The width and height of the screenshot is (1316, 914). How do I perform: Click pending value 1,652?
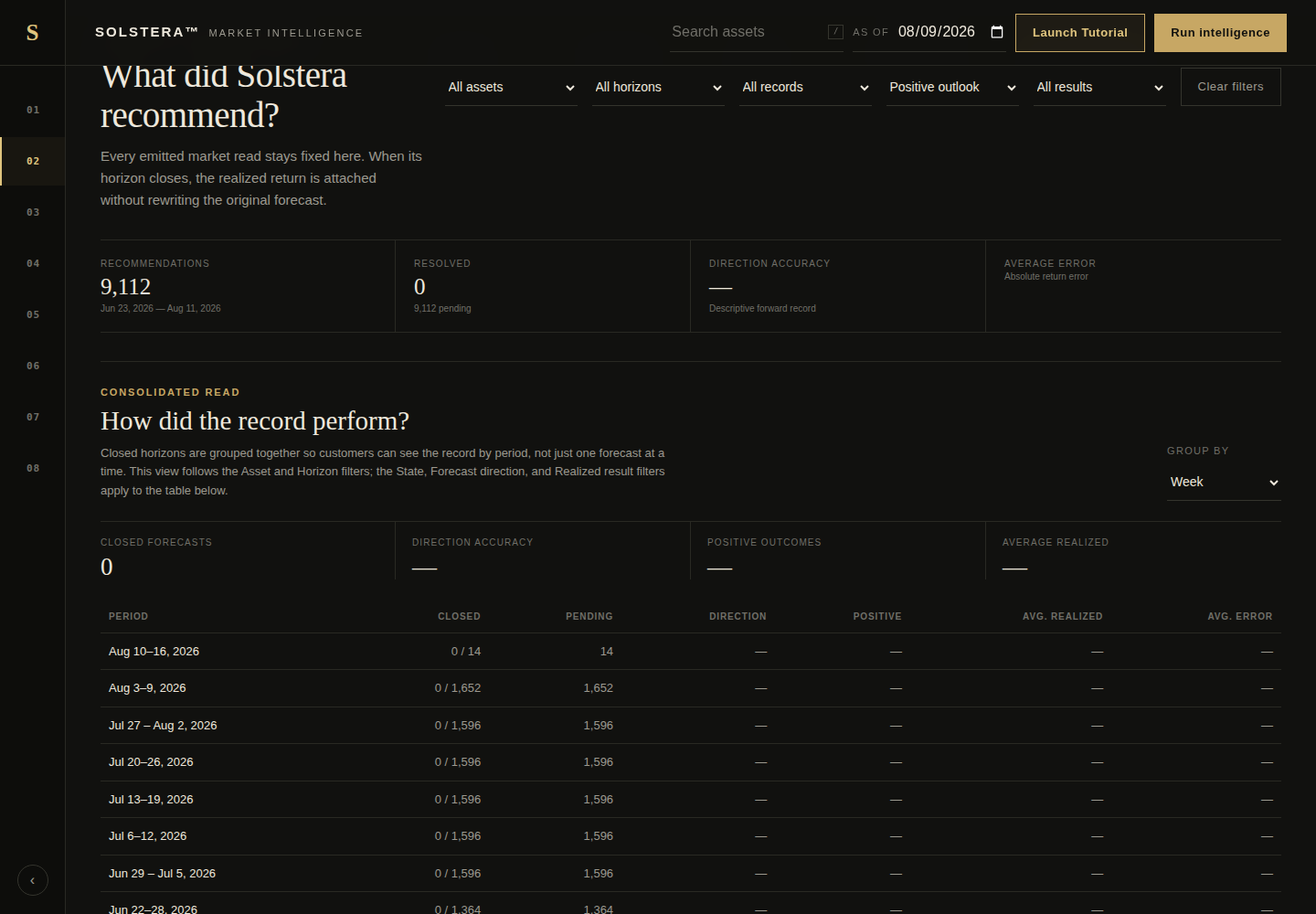point(599,688)
